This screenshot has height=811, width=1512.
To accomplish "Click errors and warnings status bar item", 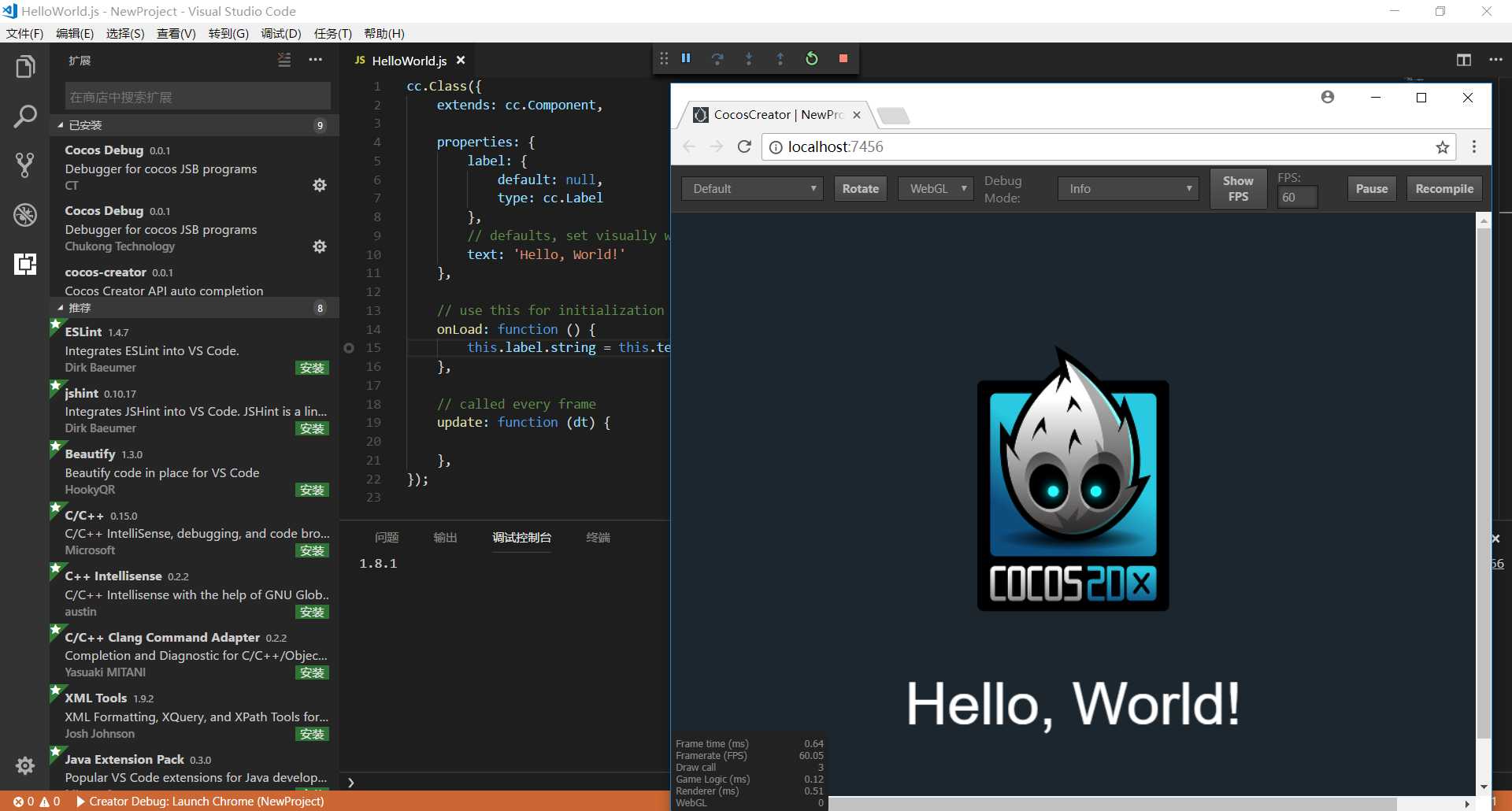I will [x=36, y=802].
